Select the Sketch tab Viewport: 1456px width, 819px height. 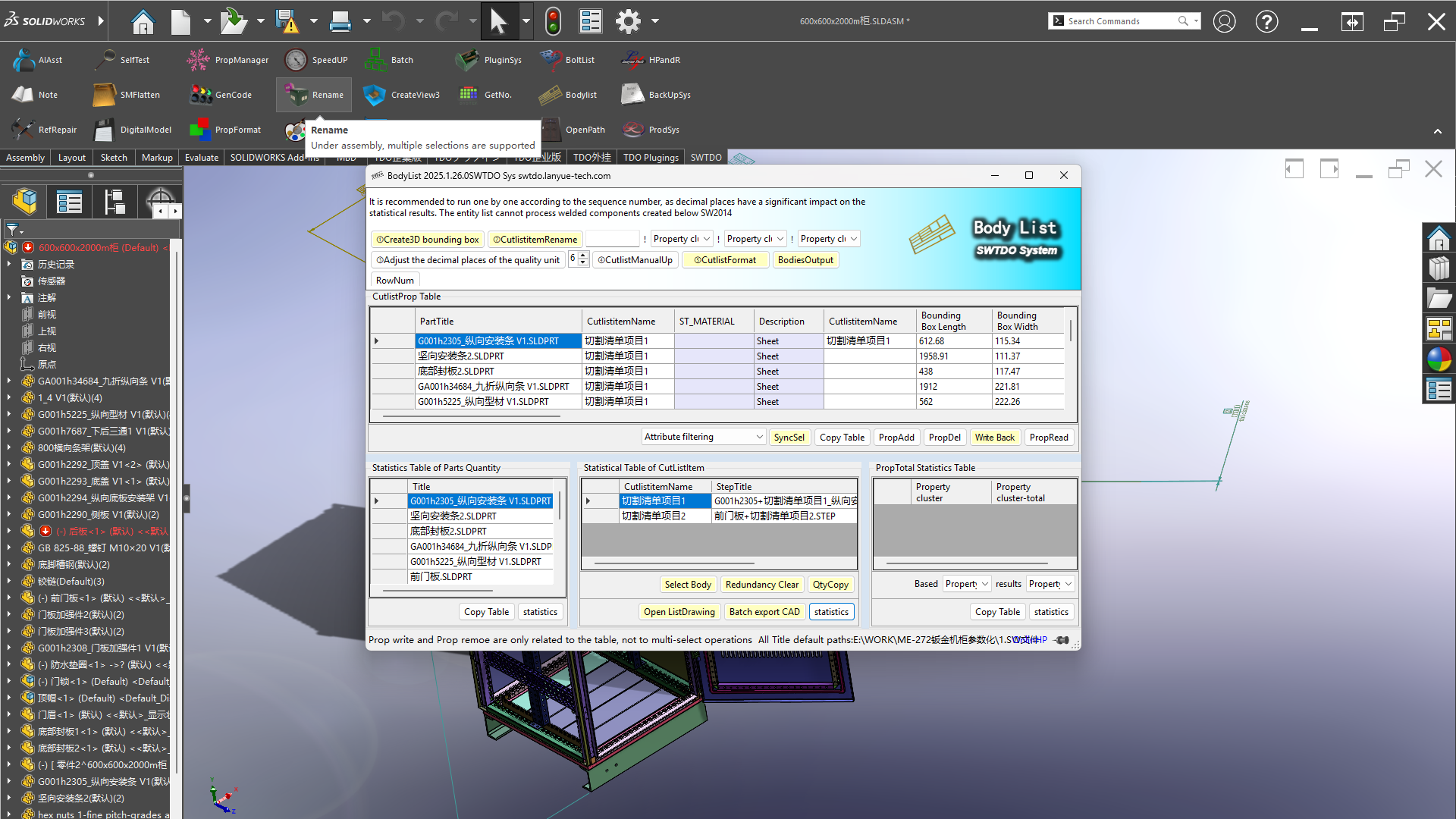[x=114, y=158]
